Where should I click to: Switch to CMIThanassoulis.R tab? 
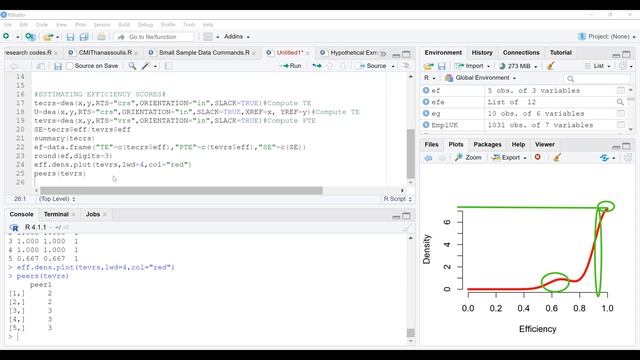105,53
